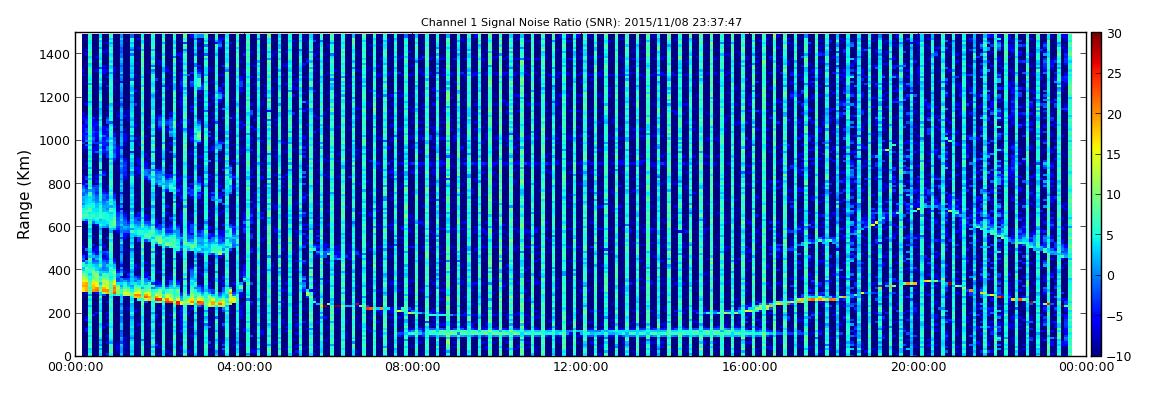1150x407 pixels.
Task: Click the 1000 range tick label
Action: 56,141
